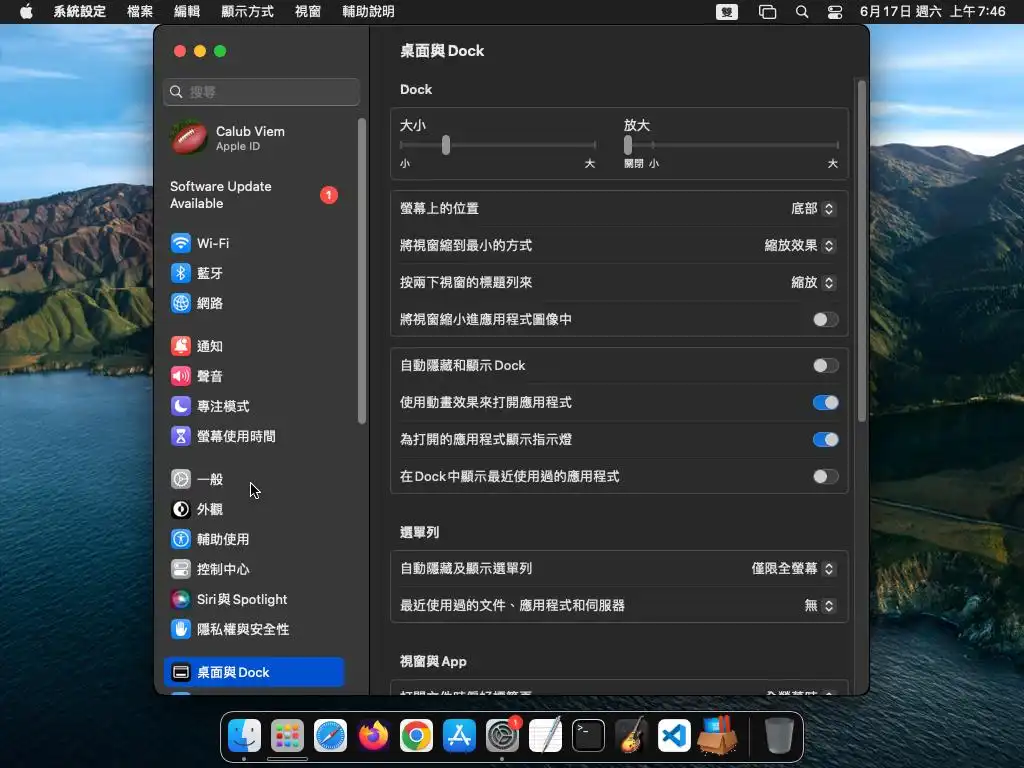The width and height of the screenshot is (1024, 768).
Task: Open 輔助說明 help menu
Action: pyautogui.click(x=368, y=12)
